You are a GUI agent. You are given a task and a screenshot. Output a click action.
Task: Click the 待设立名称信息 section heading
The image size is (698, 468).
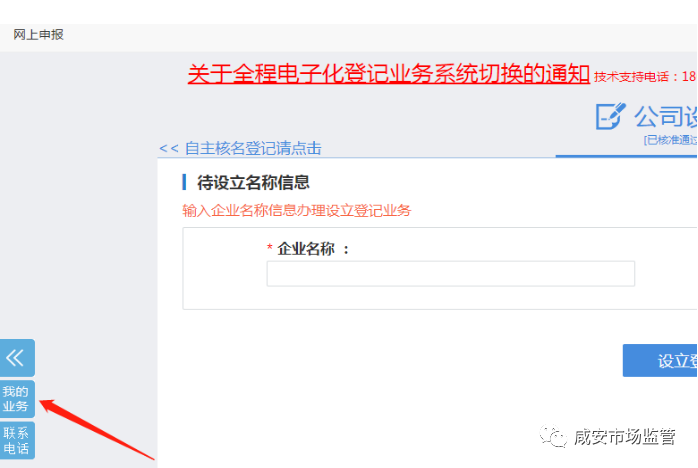pyautogui.click(x=253, y=183)
